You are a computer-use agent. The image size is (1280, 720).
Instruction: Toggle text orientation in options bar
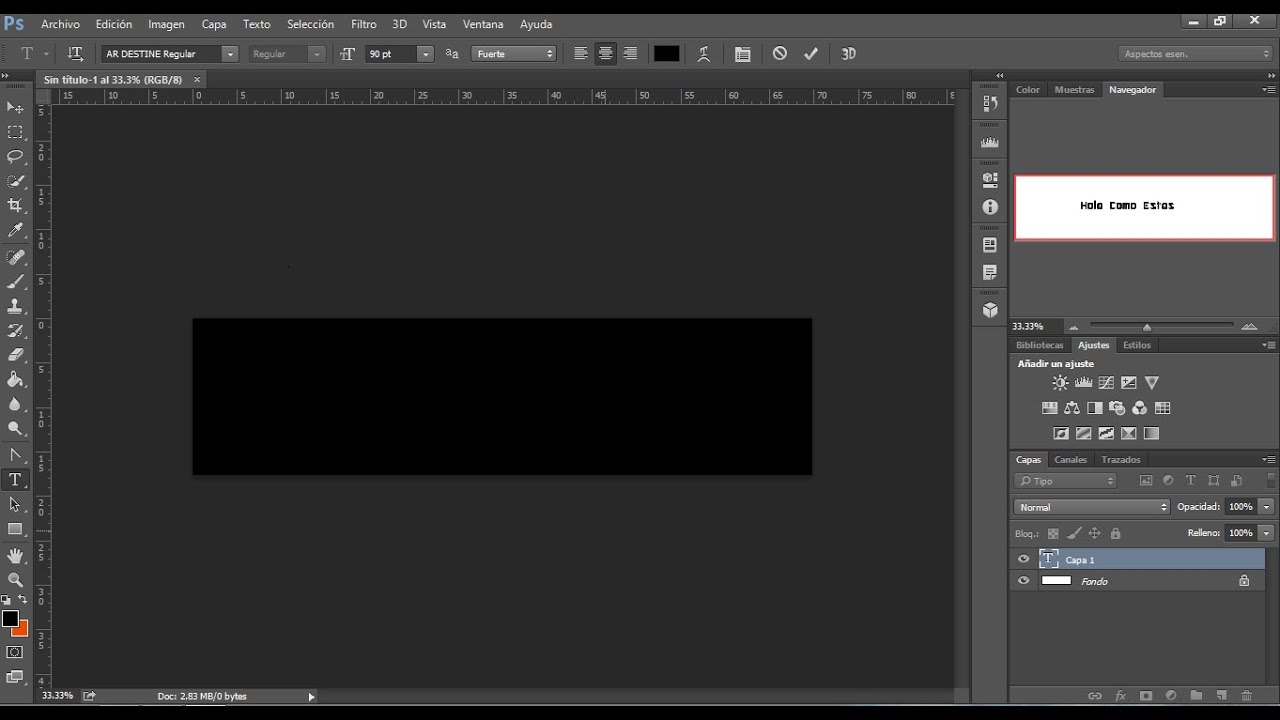[75, 54]
